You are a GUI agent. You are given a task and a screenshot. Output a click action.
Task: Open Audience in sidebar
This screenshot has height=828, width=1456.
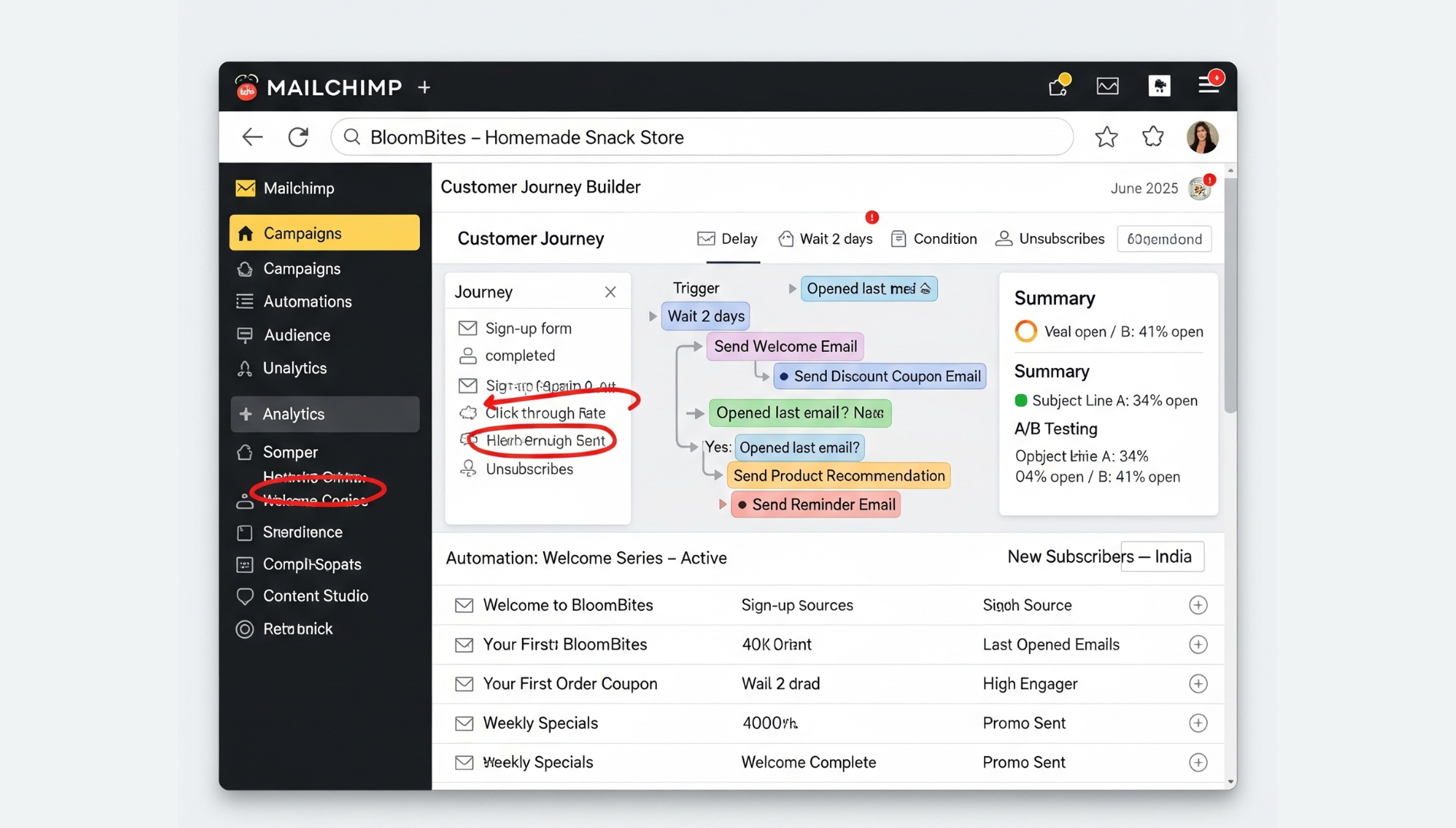pyautogui.click(x=297, y=336)
